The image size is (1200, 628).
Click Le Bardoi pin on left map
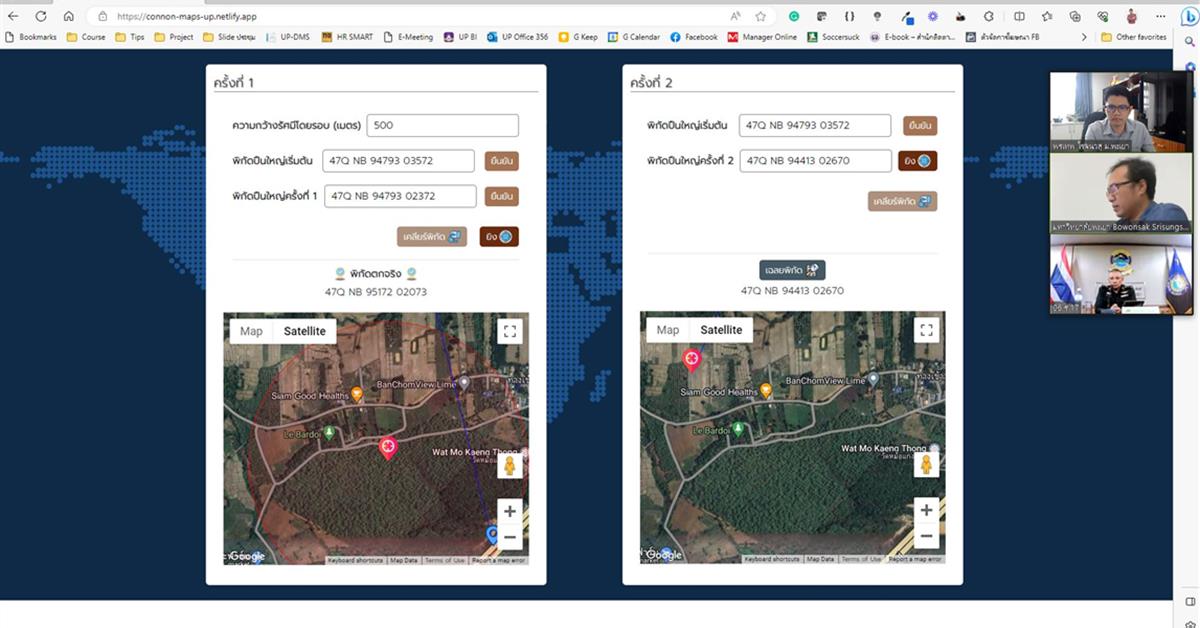(331, 433)
